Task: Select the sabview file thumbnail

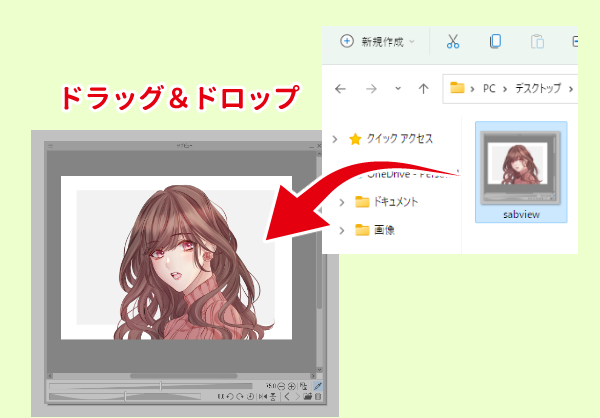Action: point(521,167)
